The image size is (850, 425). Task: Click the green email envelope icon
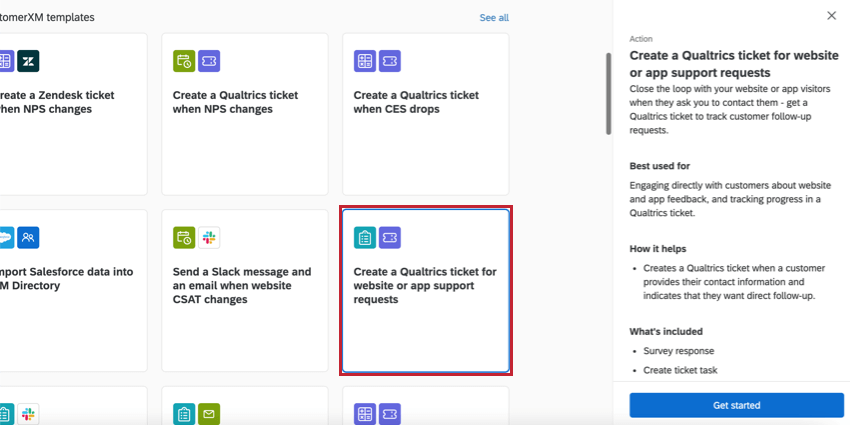[x=209, y=414]
